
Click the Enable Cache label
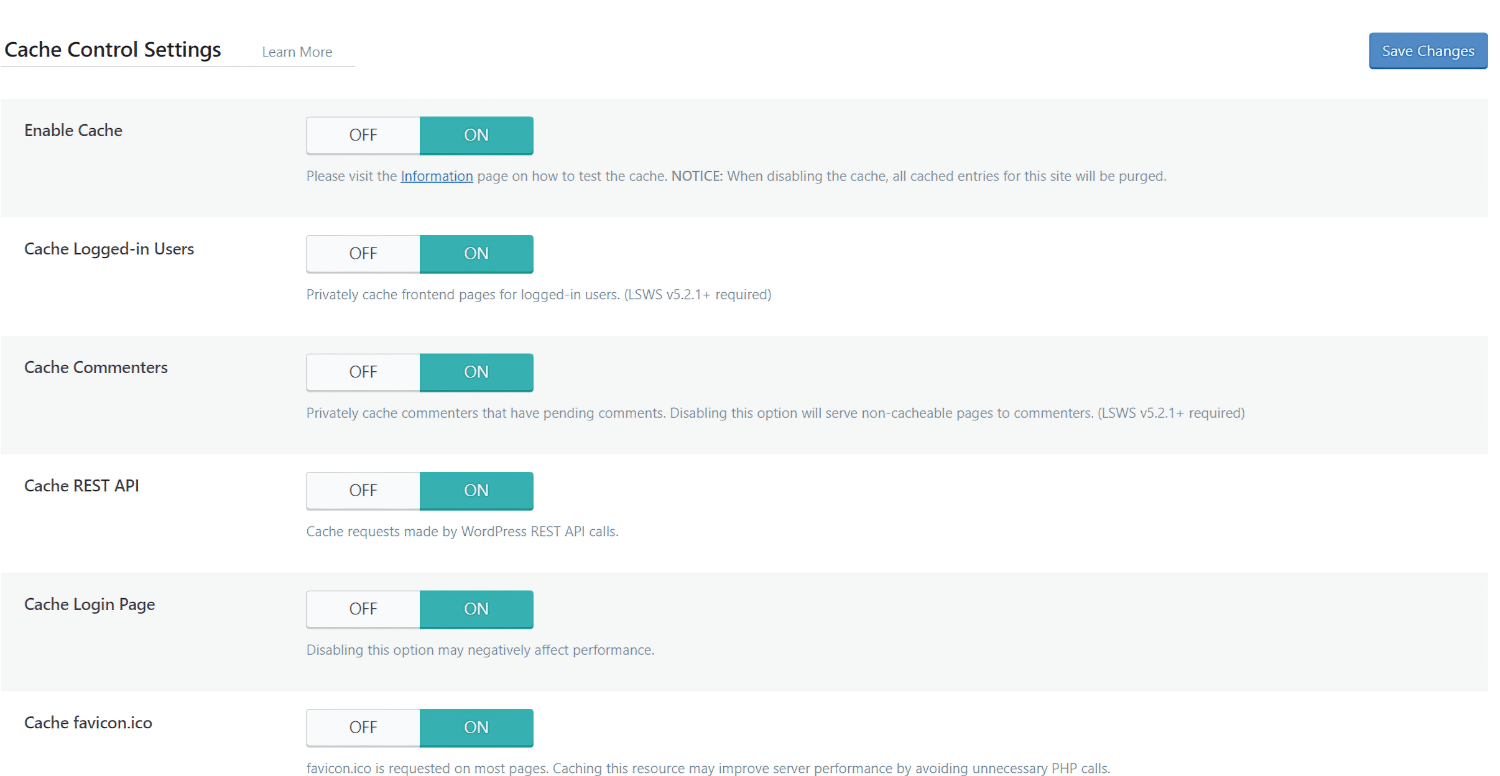pyautogui.click(x=73, y=130)
